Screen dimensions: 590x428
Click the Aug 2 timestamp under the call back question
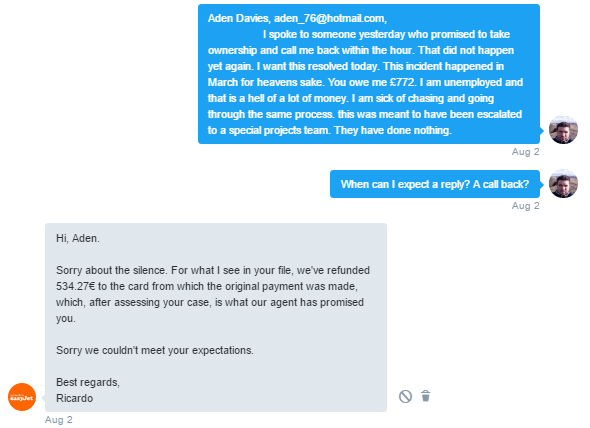(525, 206)
